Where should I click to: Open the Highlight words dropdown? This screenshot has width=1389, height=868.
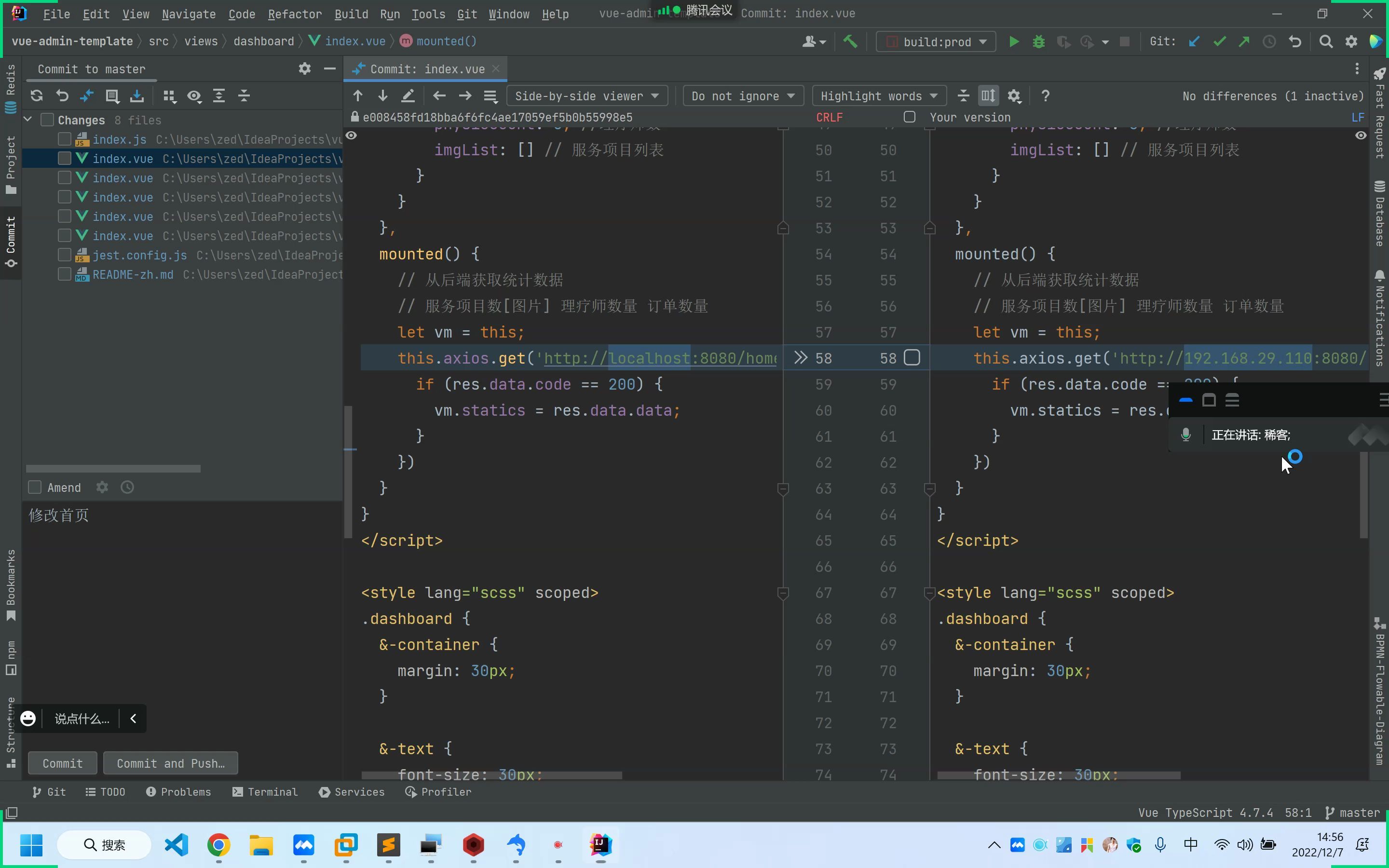[879, 96]
